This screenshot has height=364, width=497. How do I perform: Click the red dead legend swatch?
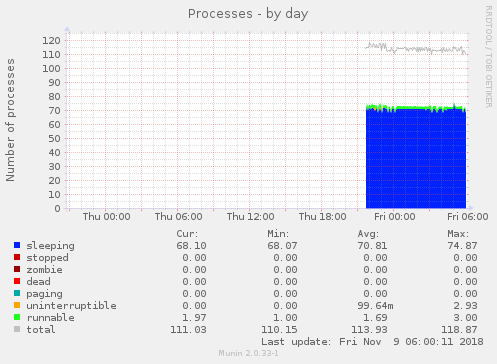(17, 281)
